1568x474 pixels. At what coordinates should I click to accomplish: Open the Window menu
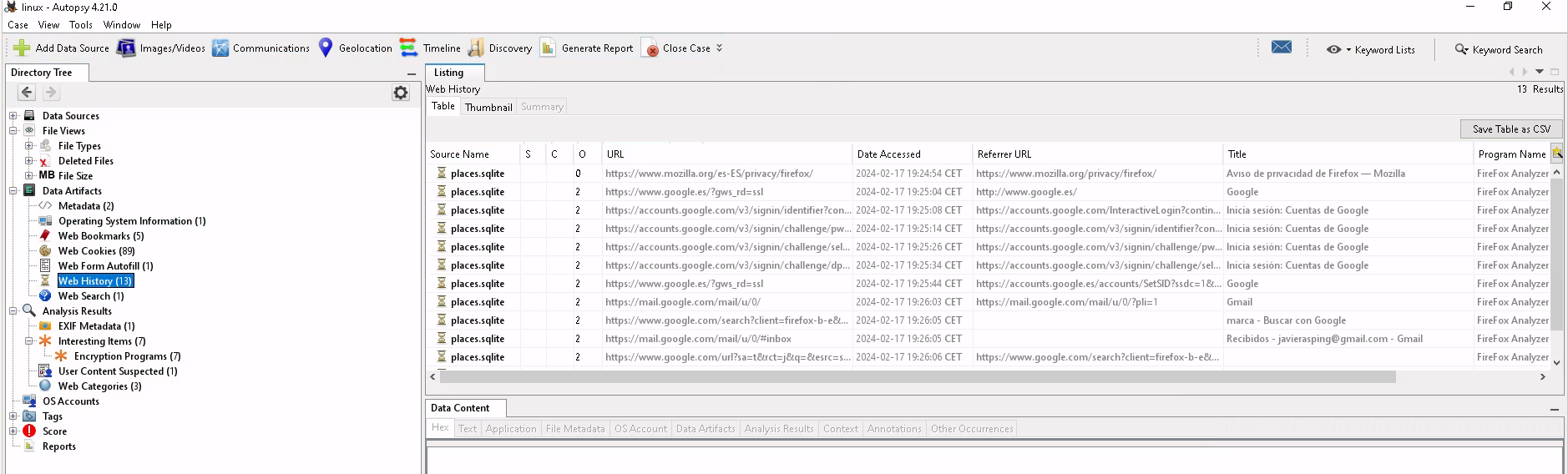[122, 25]
